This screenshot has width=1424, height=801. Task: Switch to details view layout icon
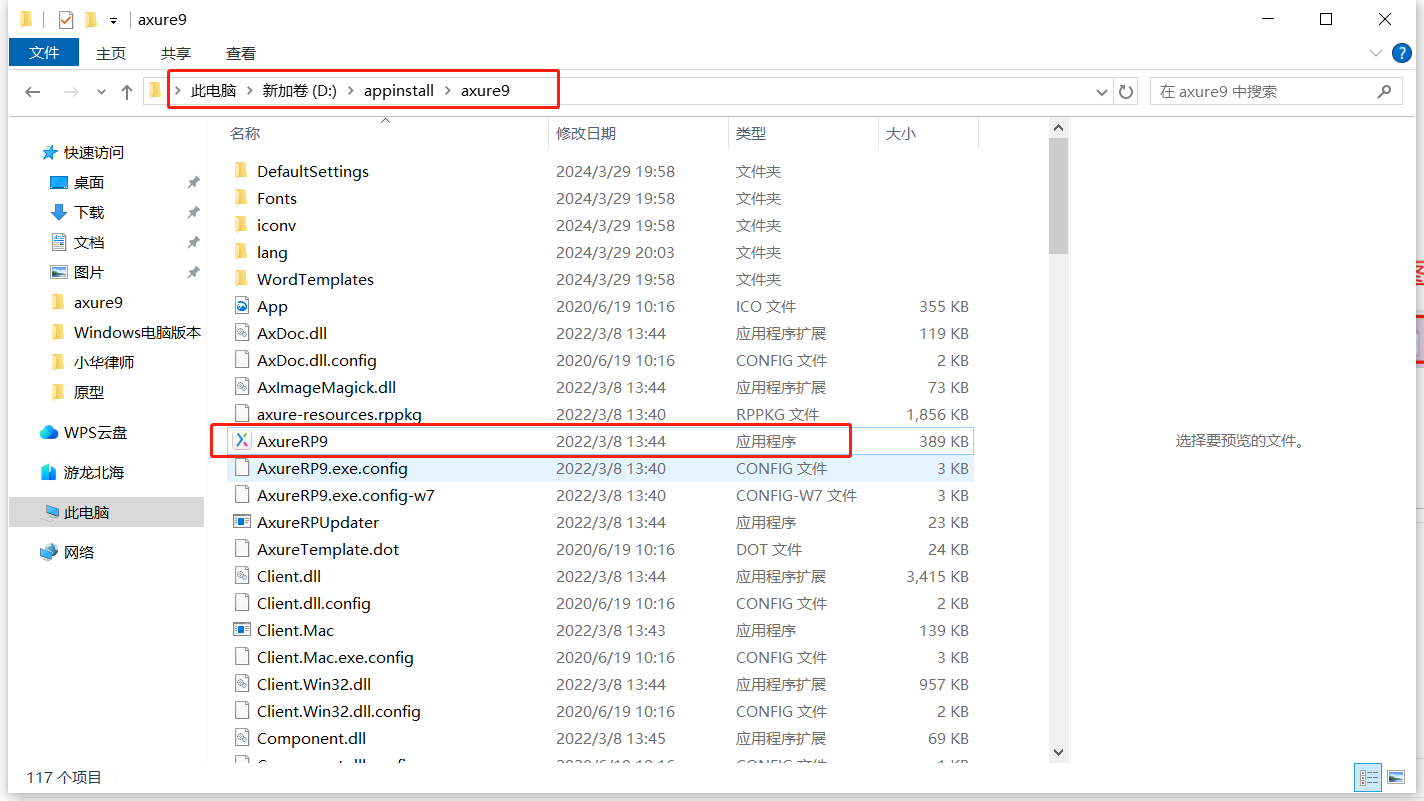point(1368,777)
